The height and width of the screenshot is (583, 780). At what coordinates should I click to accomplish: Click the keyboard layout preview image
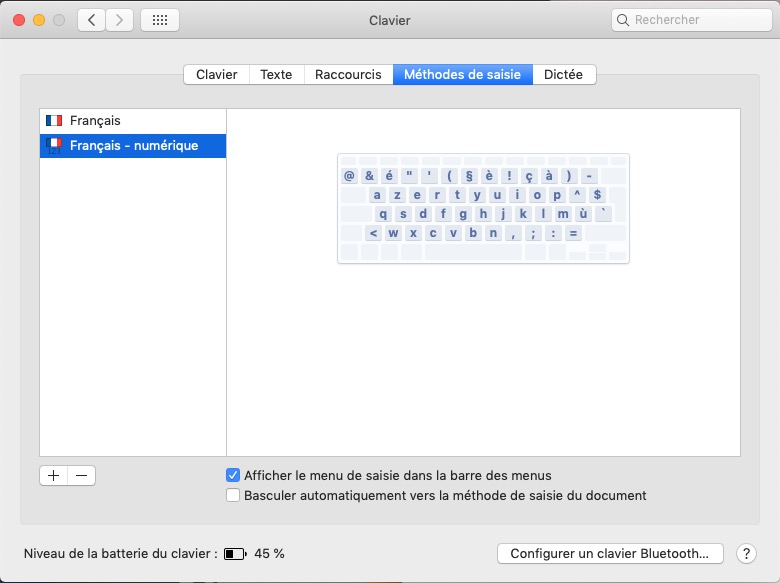pyautogui.click(x=484, y=208)
